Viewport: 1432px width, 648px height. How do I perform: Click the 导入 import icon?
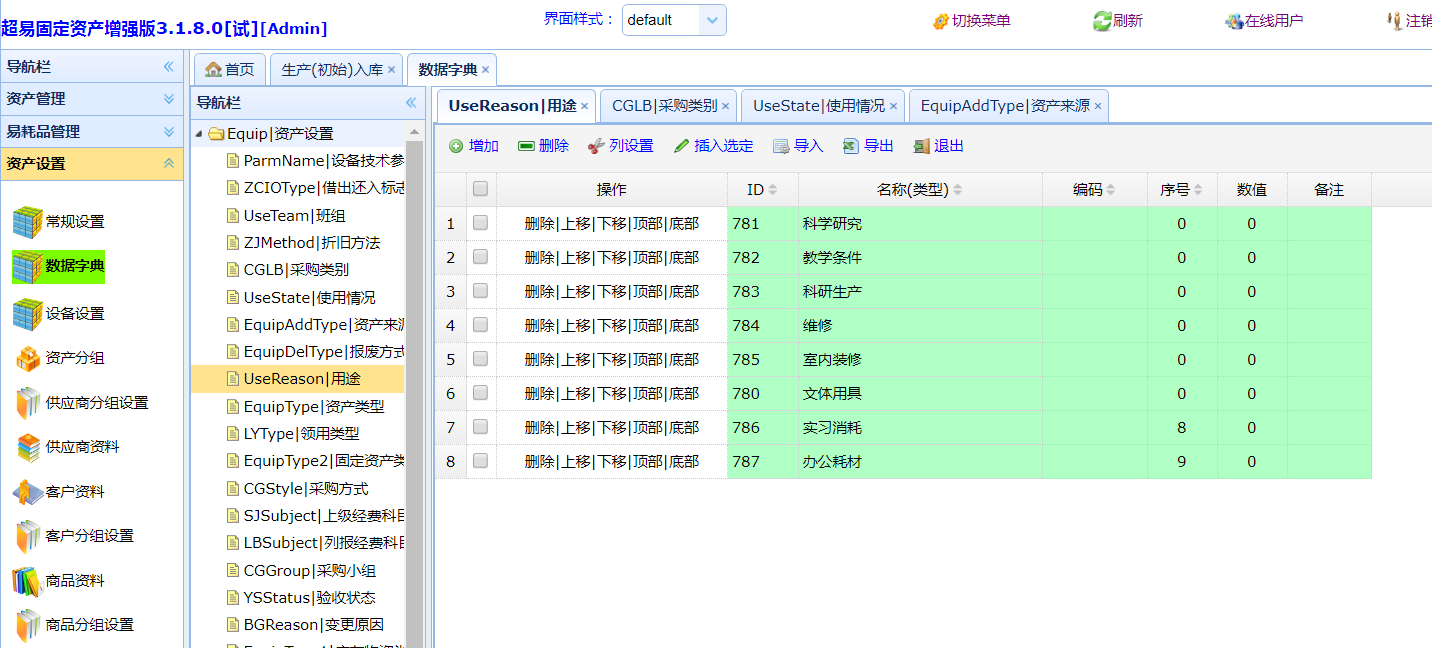781,146
